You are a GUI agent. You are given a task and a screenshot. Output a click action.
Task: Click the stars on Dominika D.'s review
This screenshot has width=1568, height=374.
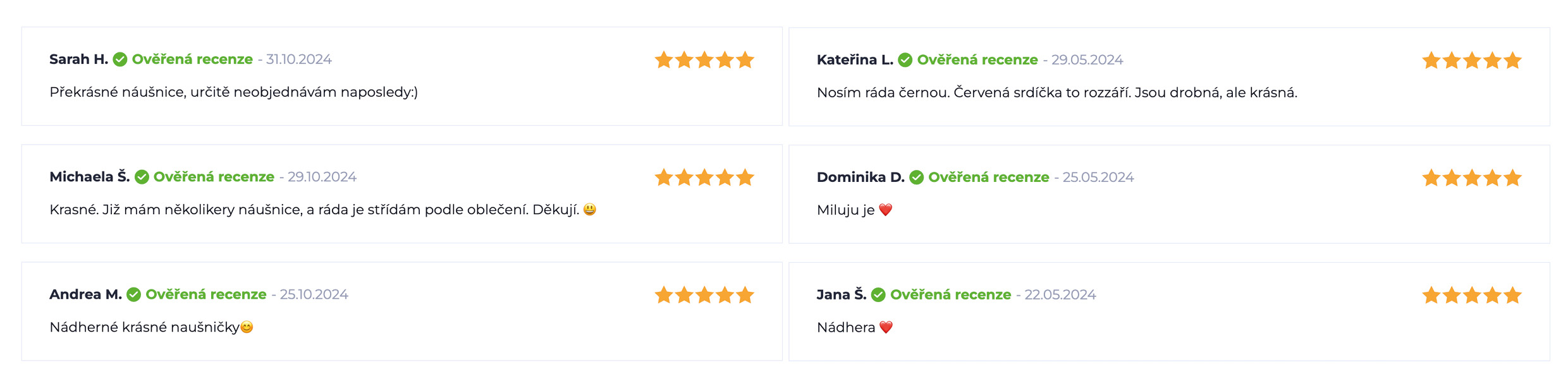tap(1472, 178)
